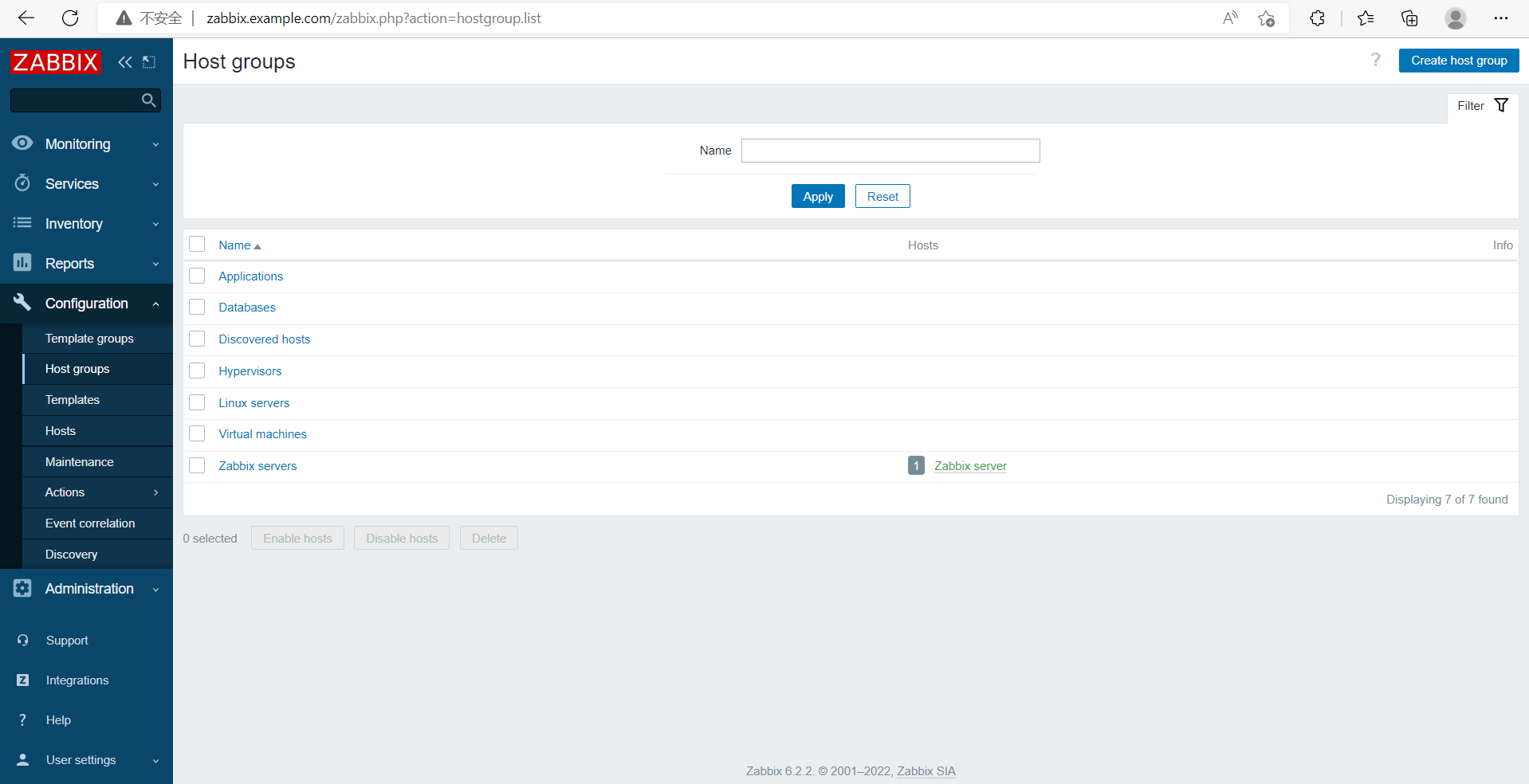Click the Reports chart icon
This screenshot has width=1529, height=784.
pyautogui.click(x=22, y=263)
